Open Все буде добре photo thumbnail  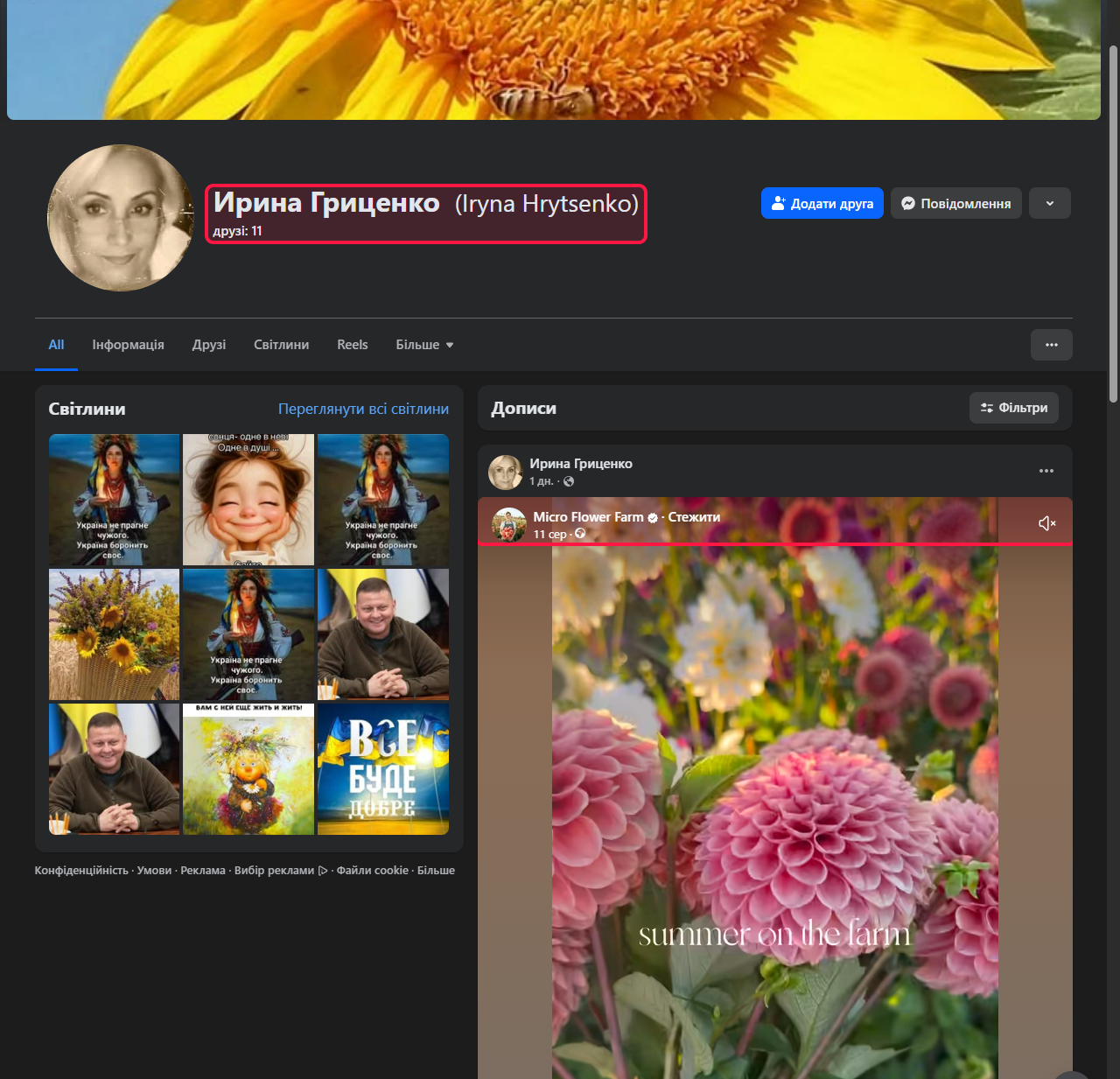pos(383,769)
